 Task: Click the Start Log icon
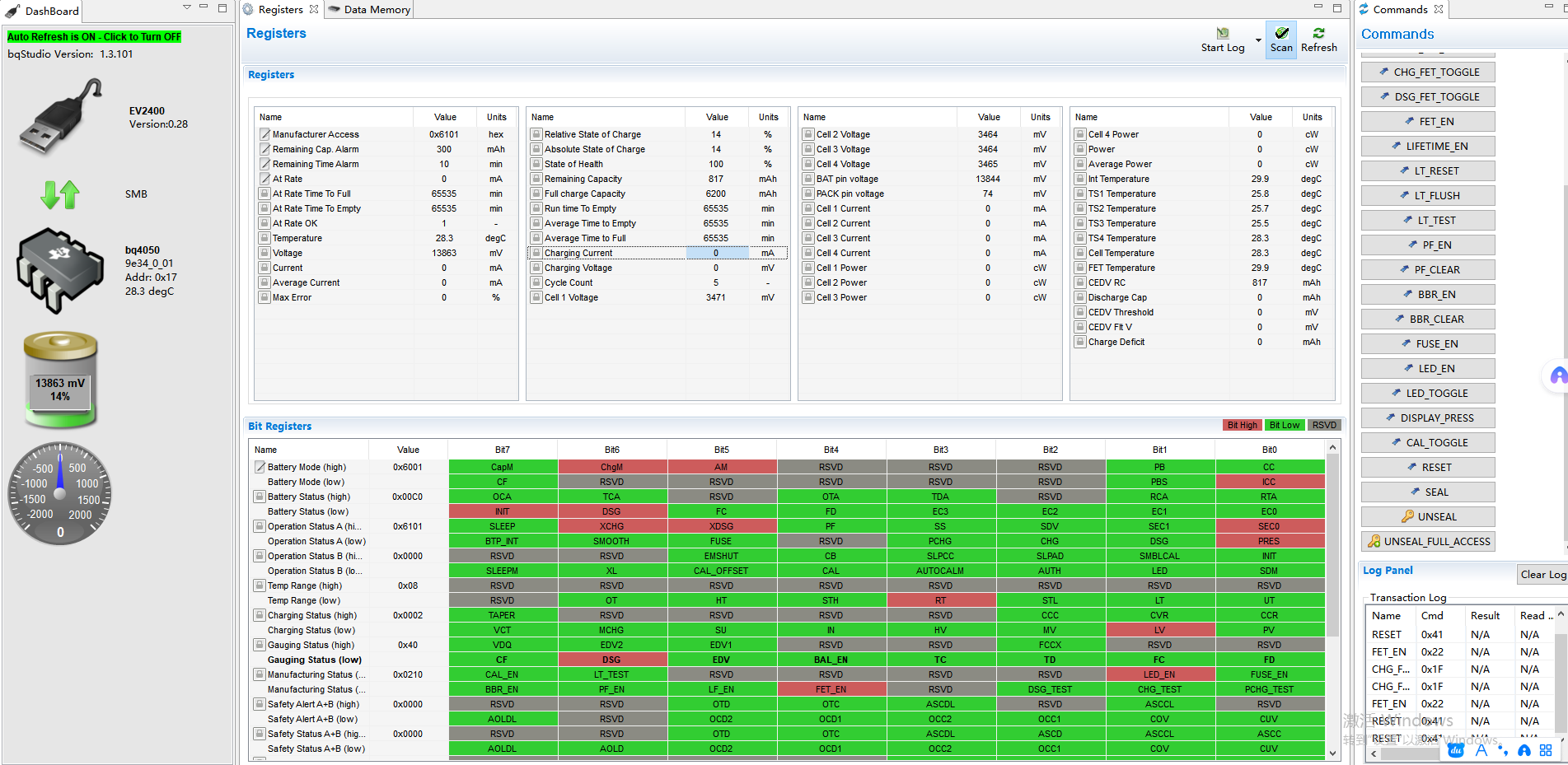tap(1223, 34)
